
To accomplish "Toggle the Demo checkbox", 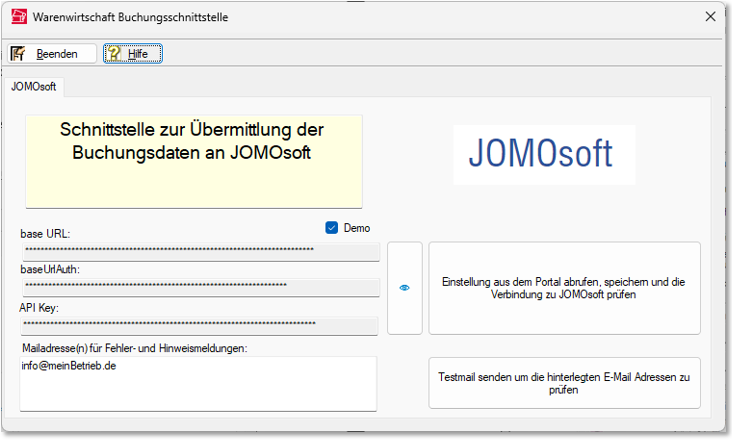I will pyautogui.click(x=332, y=228).
